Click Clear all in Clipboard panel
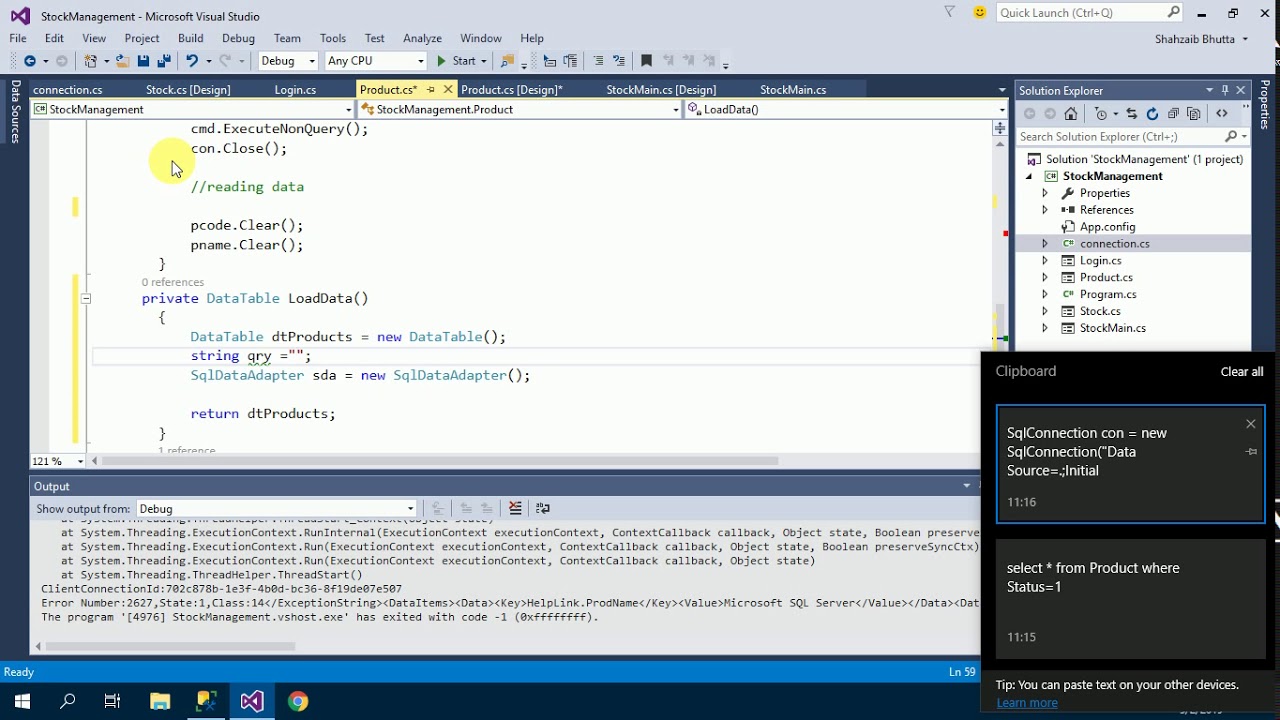1280x720 pixels. 1241,372
